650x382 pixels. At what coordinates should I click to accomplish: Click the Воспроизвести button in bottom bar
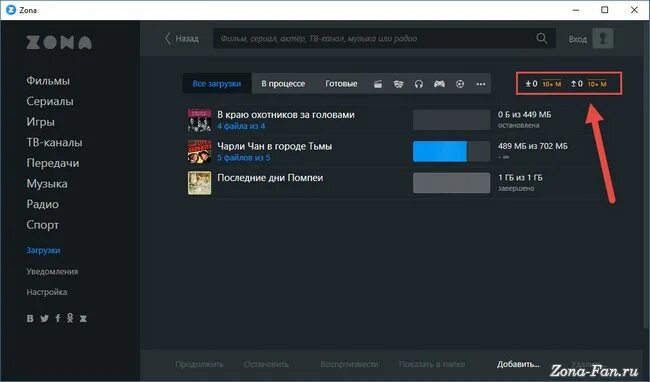tap(349, 364)
